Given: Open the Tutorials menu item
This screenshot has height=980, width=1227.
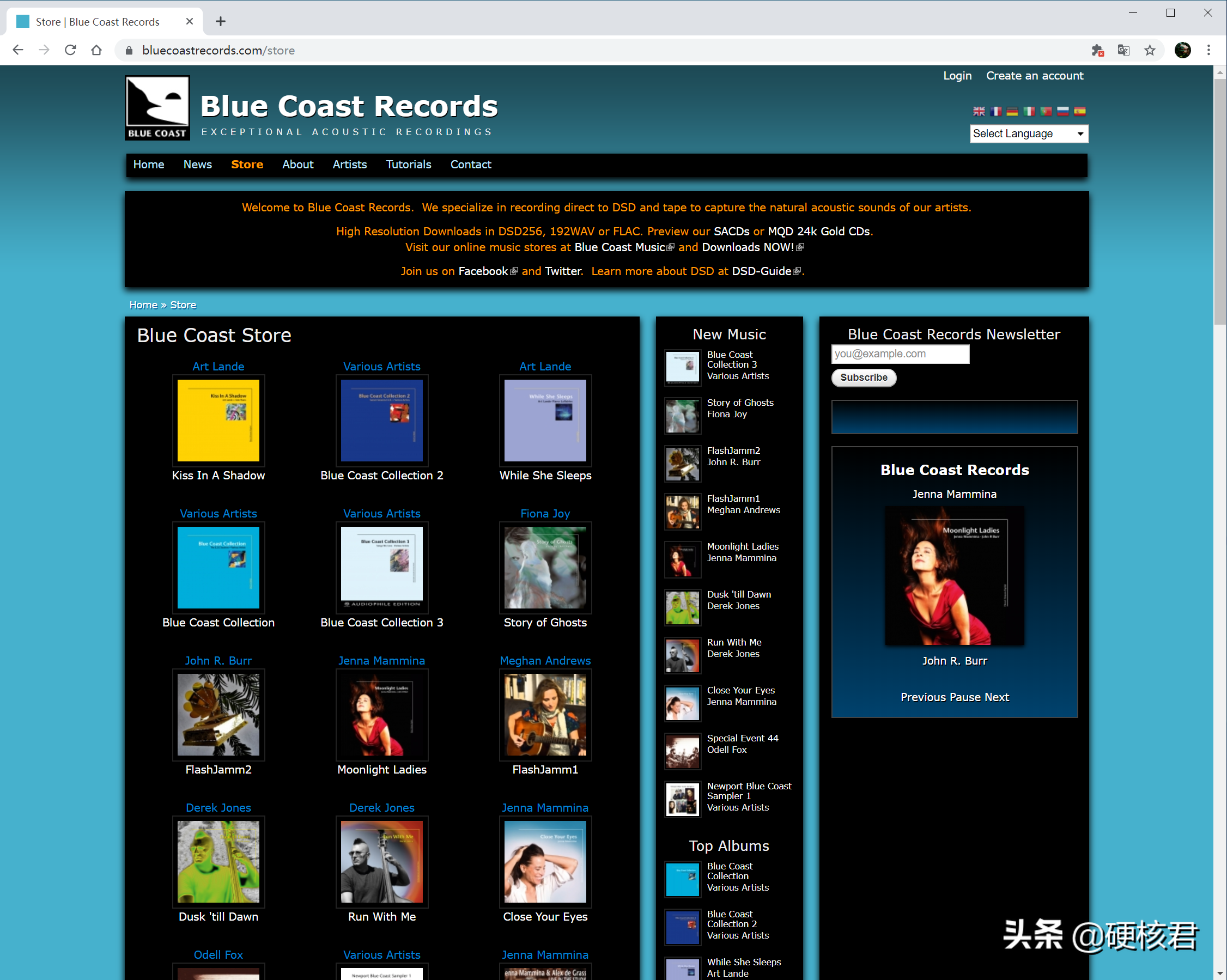Looking at the screenshot, I should point(409,165).
